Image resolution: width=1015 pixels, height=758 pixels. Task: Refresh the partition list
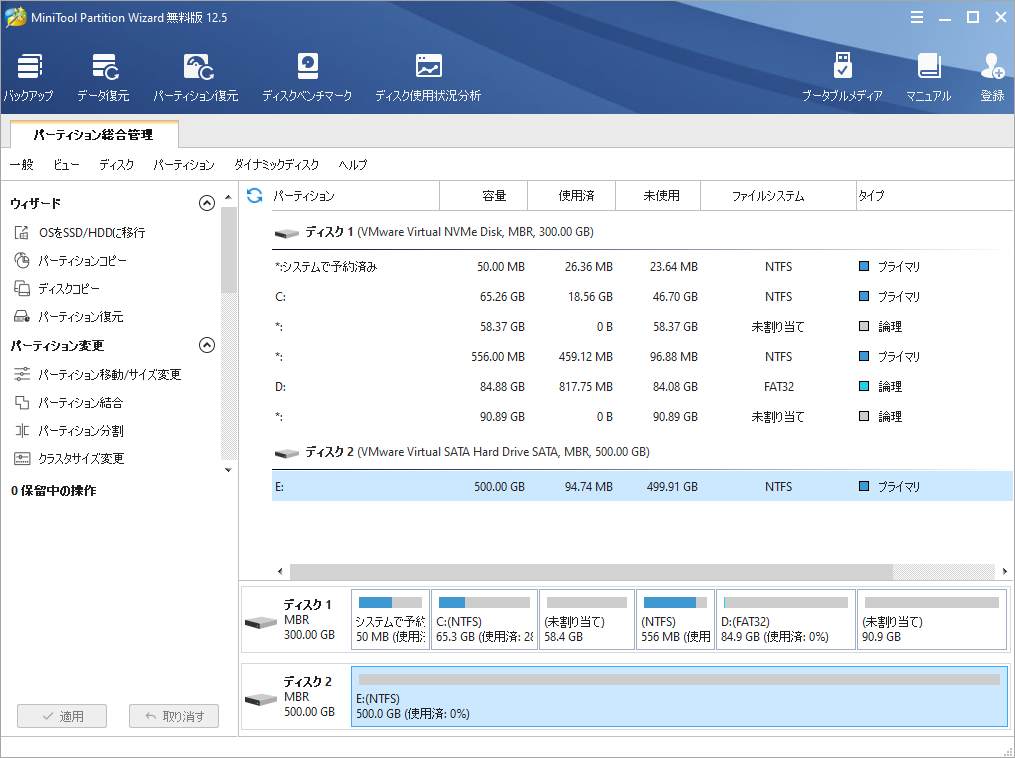(256, 195)
